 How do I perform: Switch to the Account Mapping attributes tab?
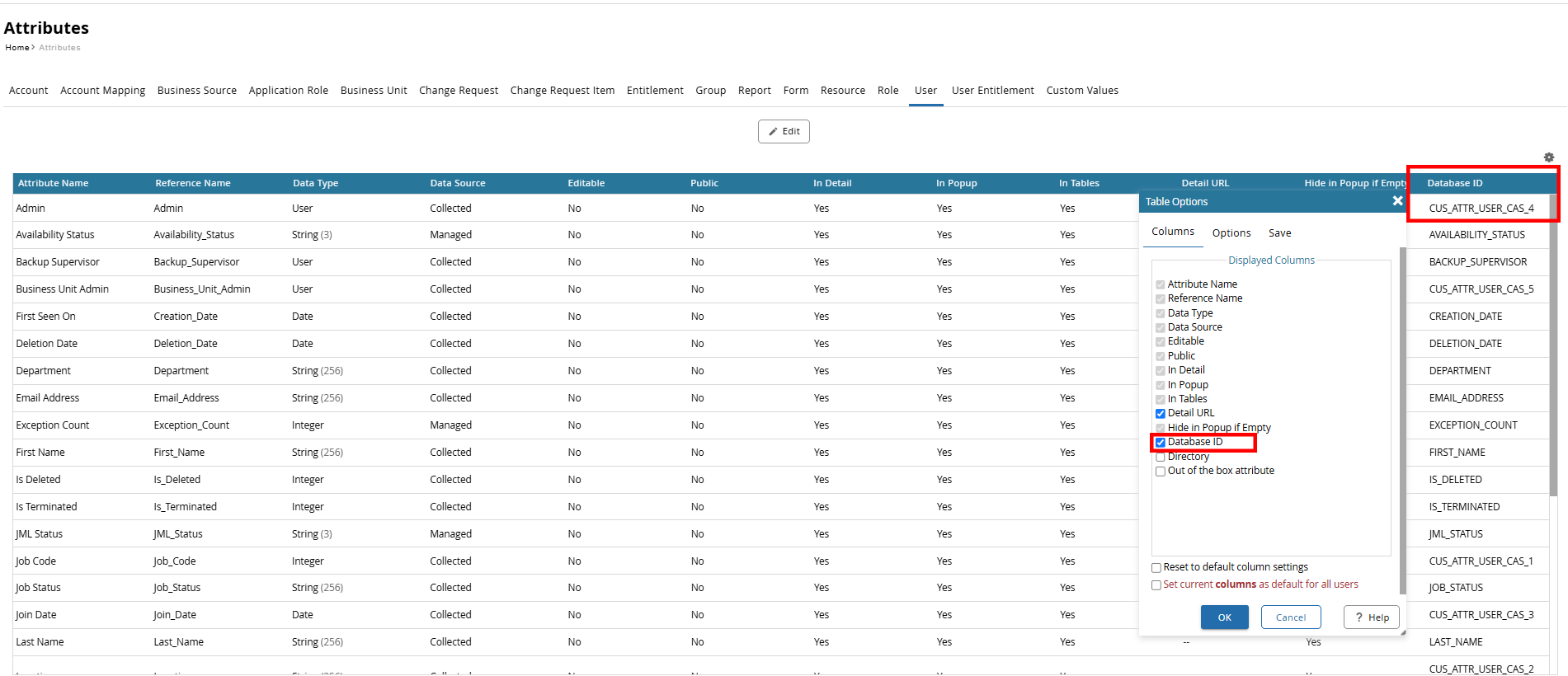(102, 91)
